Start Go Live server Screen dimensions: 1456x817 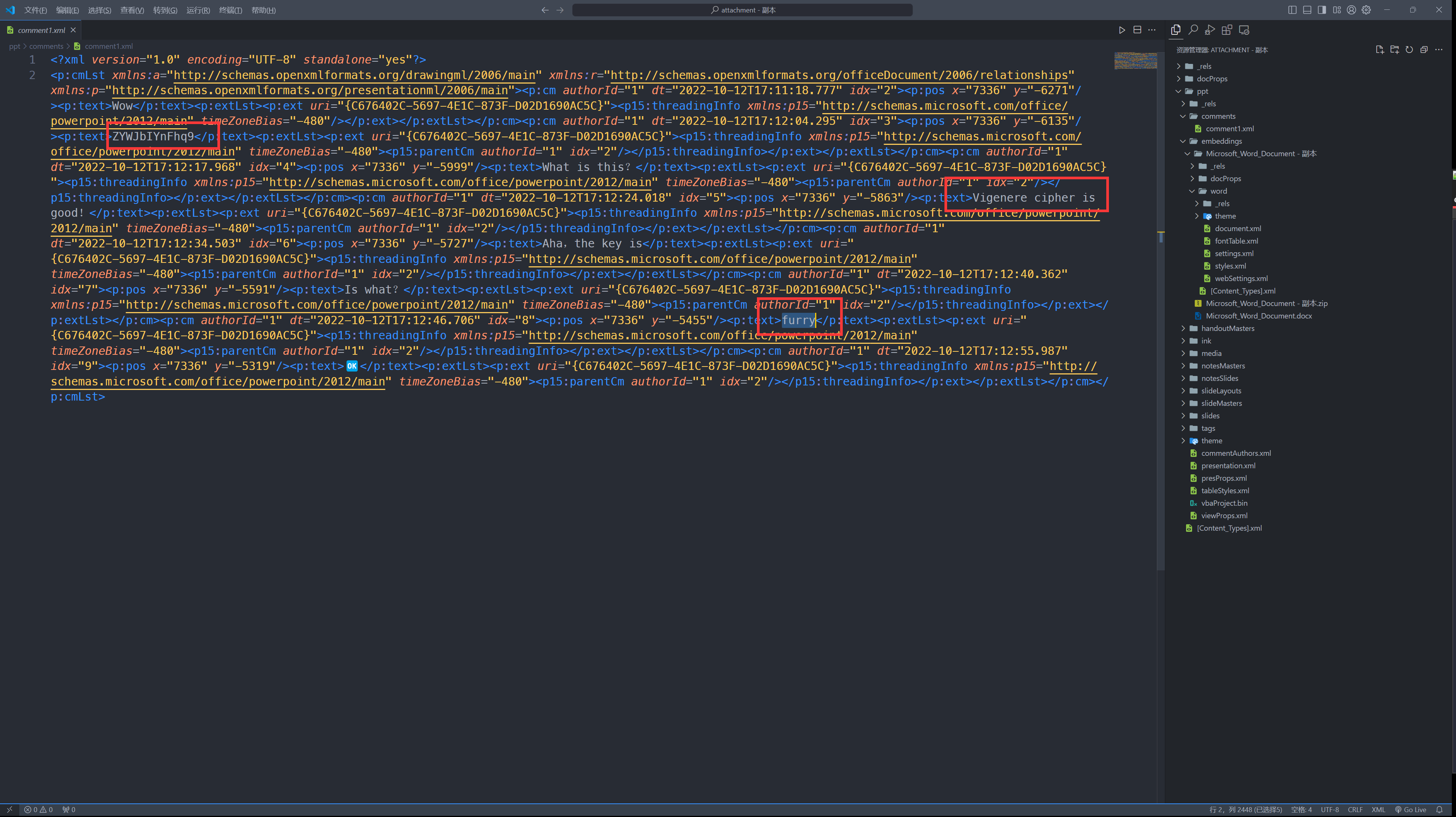coord(1410,810)
